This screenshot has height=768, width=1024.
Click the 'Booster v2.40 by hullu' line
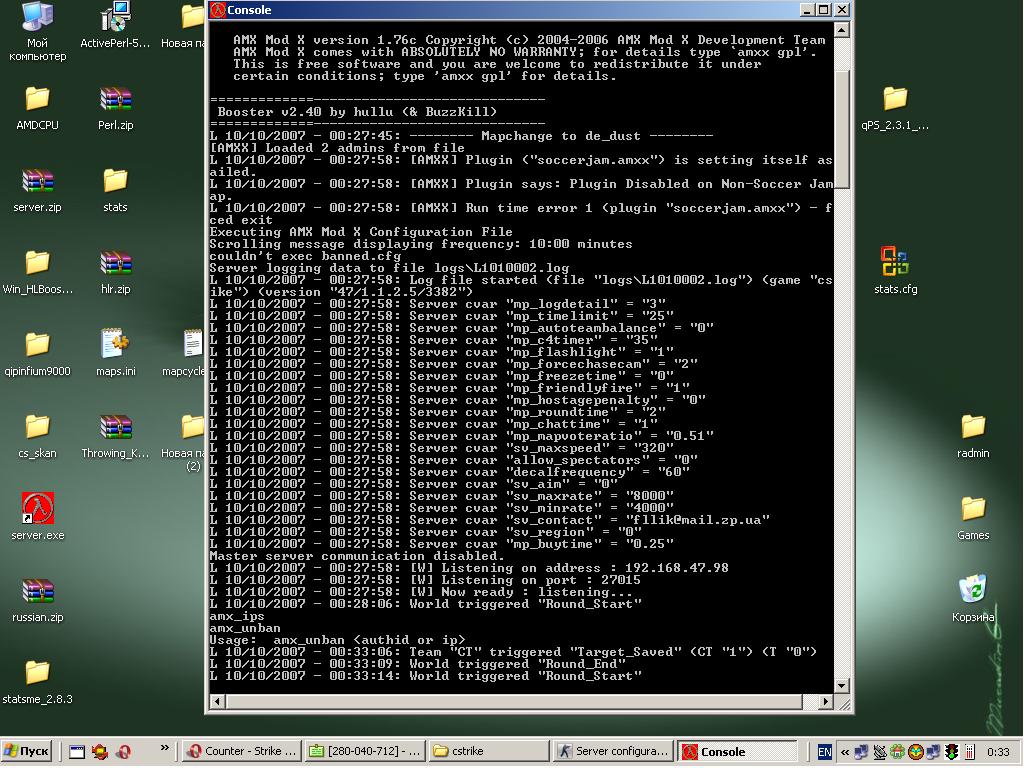pyautogui.click(x=357, y=112)
